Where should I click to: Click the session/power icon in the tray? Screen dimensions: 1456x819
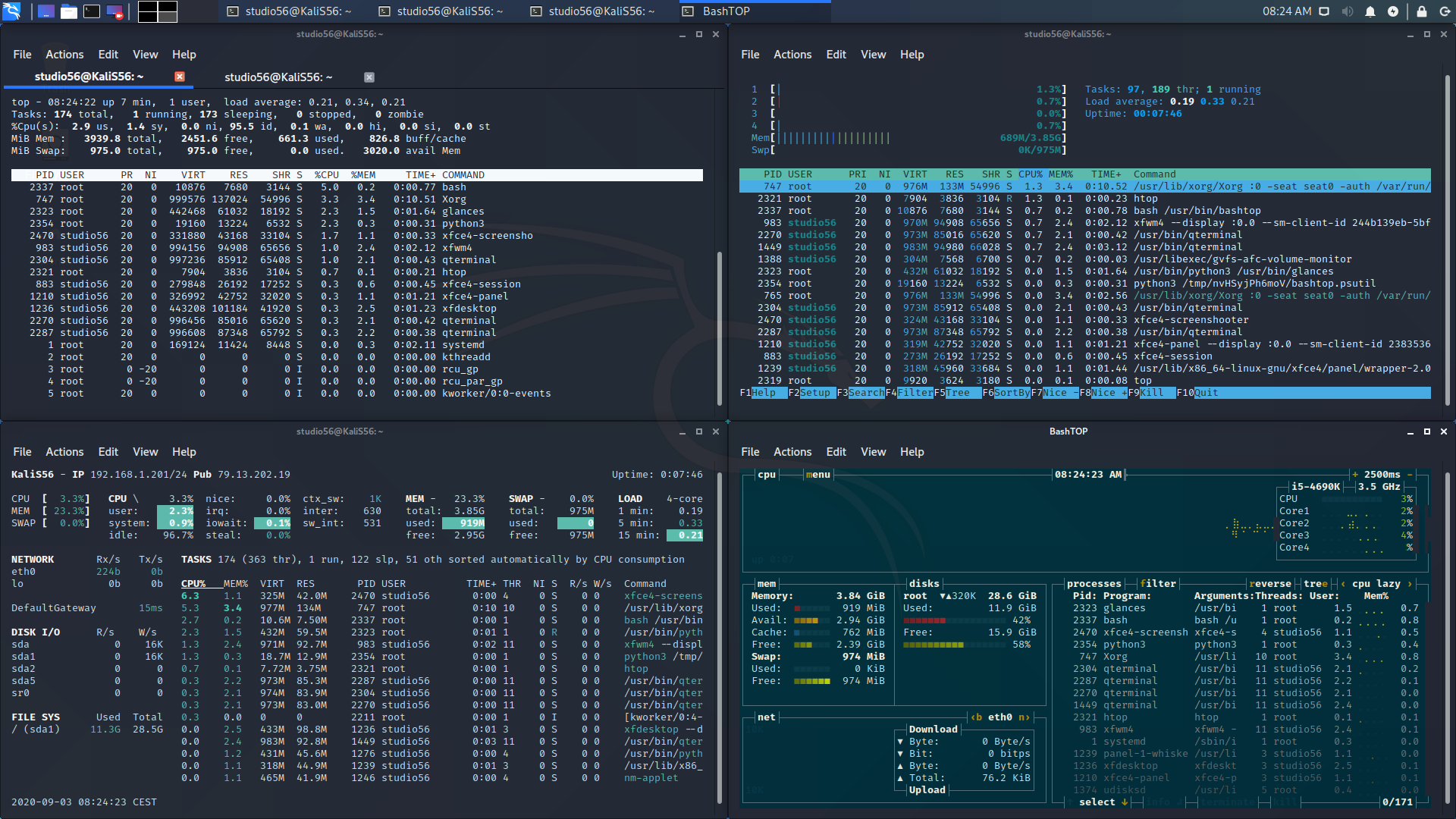click(x=1446, y=12)
